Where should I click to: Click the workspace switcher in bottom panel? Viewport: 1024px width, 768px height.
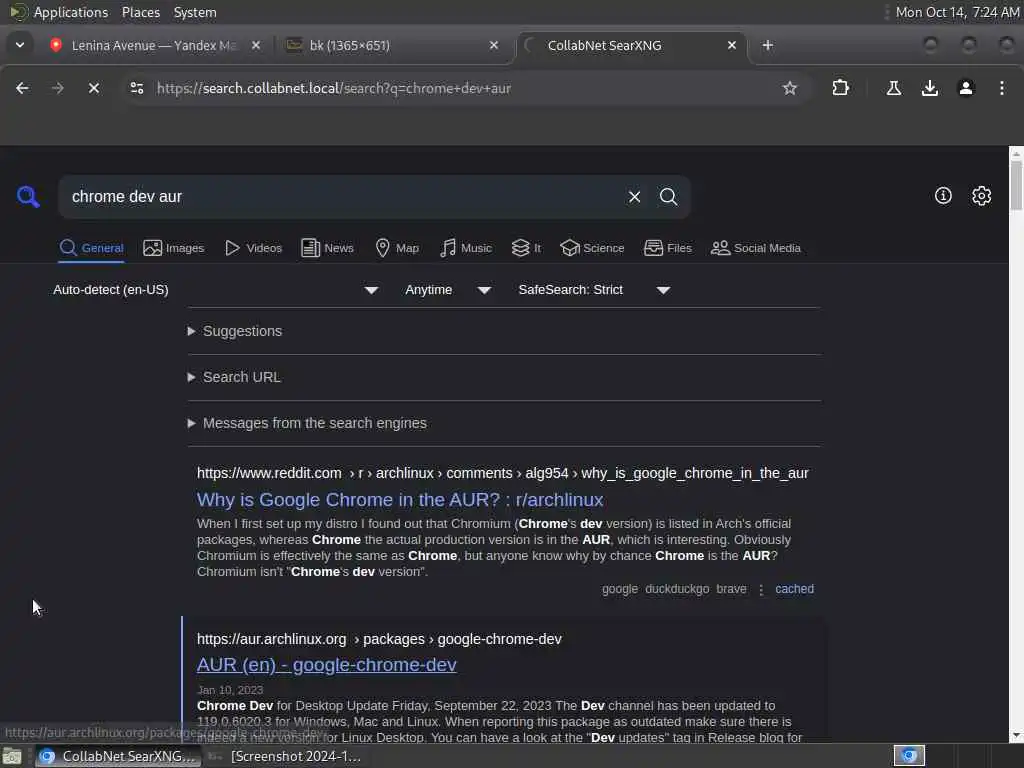coord(909,756)
